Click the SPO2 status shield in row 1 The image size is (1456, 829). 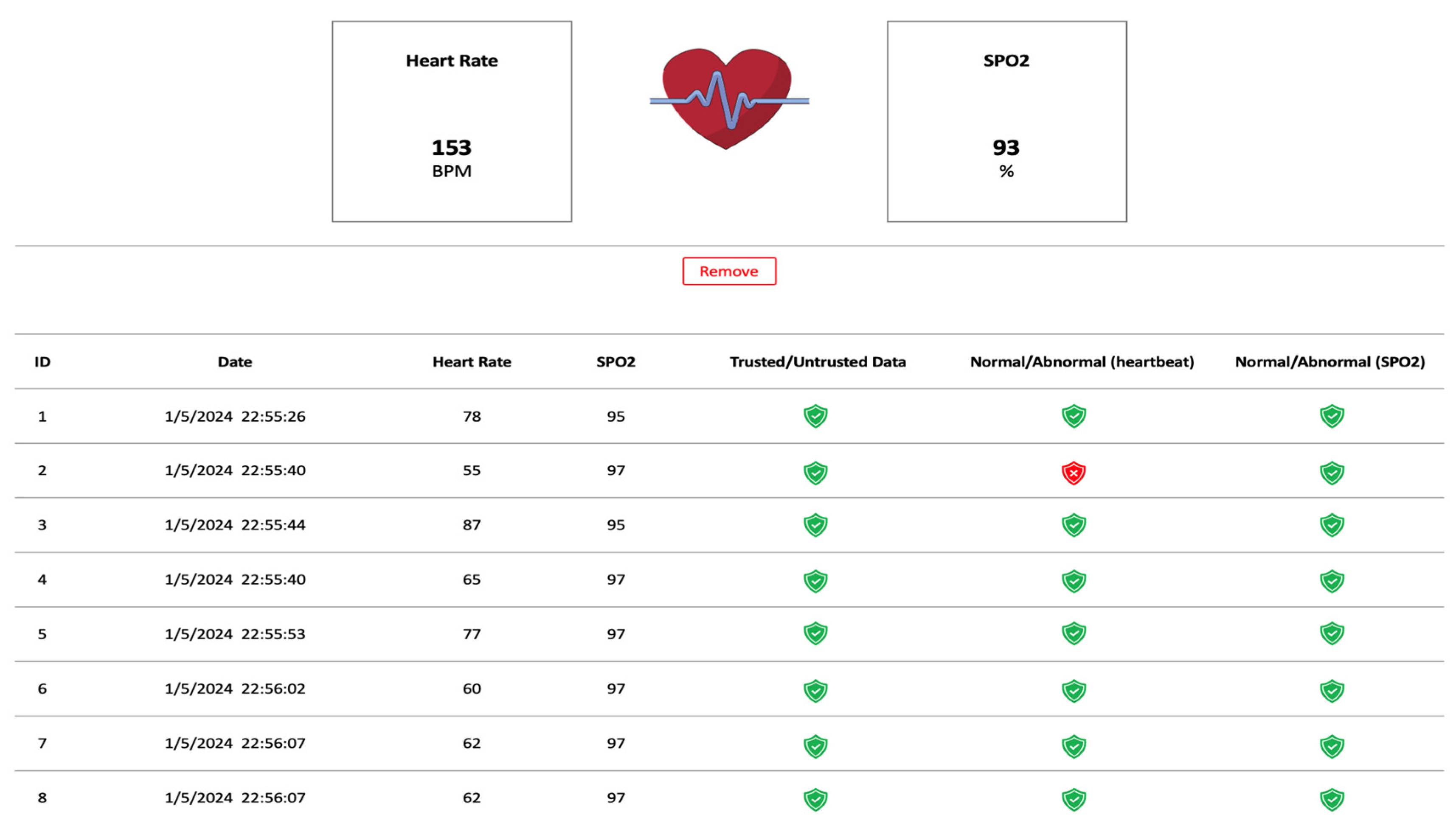(x=1331, y=416)
